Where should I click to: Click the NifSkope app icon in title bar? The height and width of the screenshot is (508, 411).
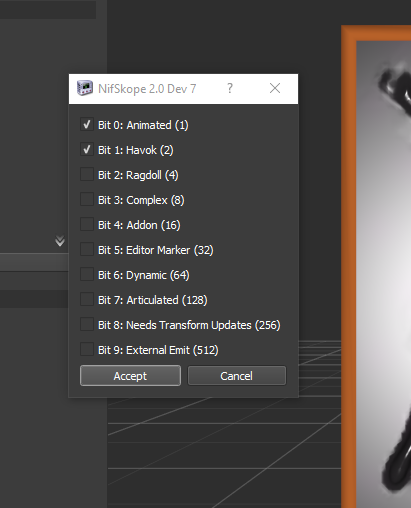(85, 88)
